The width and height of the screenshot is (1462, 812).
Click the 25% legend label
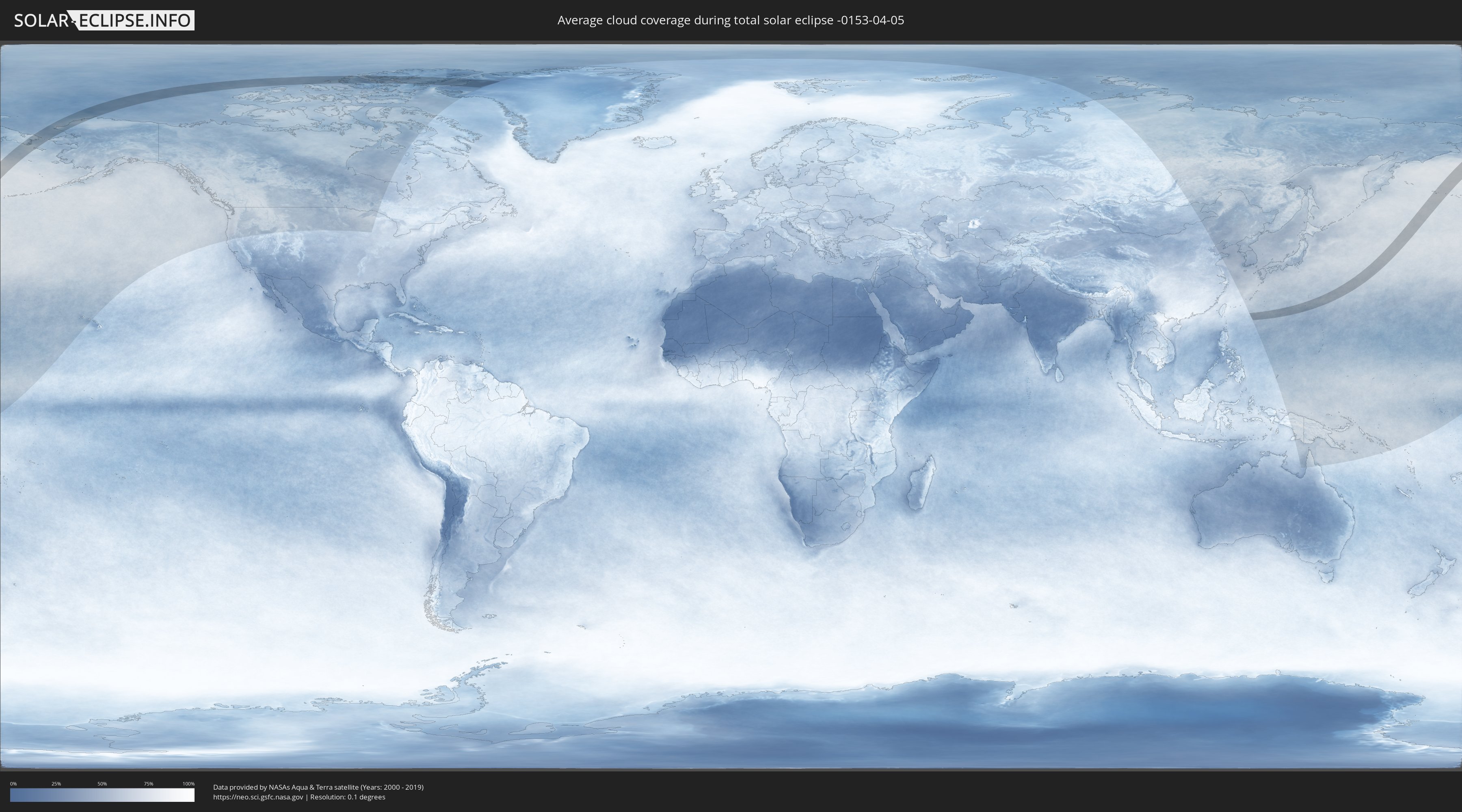click(56, 784)
